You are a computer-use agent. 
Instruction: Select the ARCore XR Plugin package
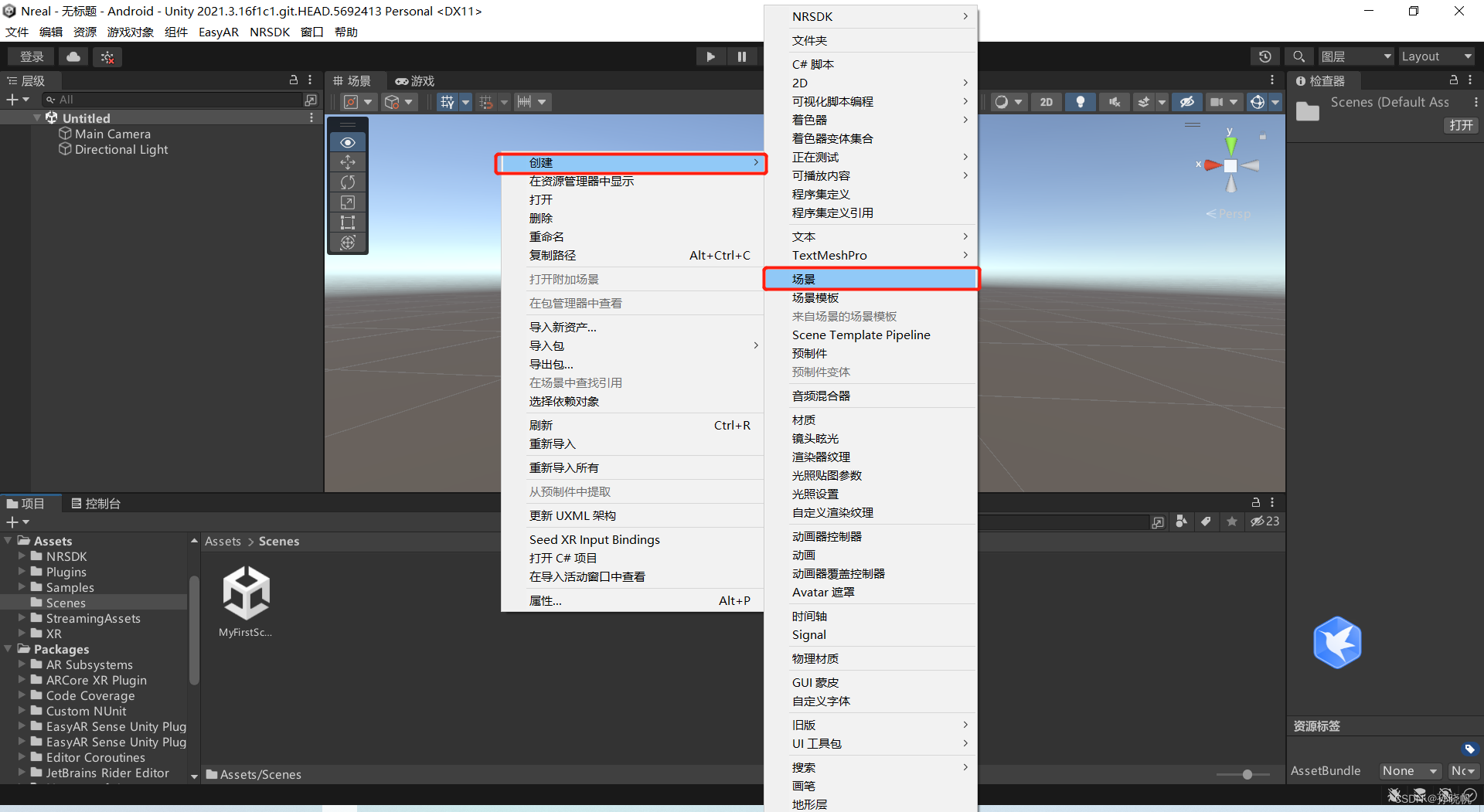96,680
